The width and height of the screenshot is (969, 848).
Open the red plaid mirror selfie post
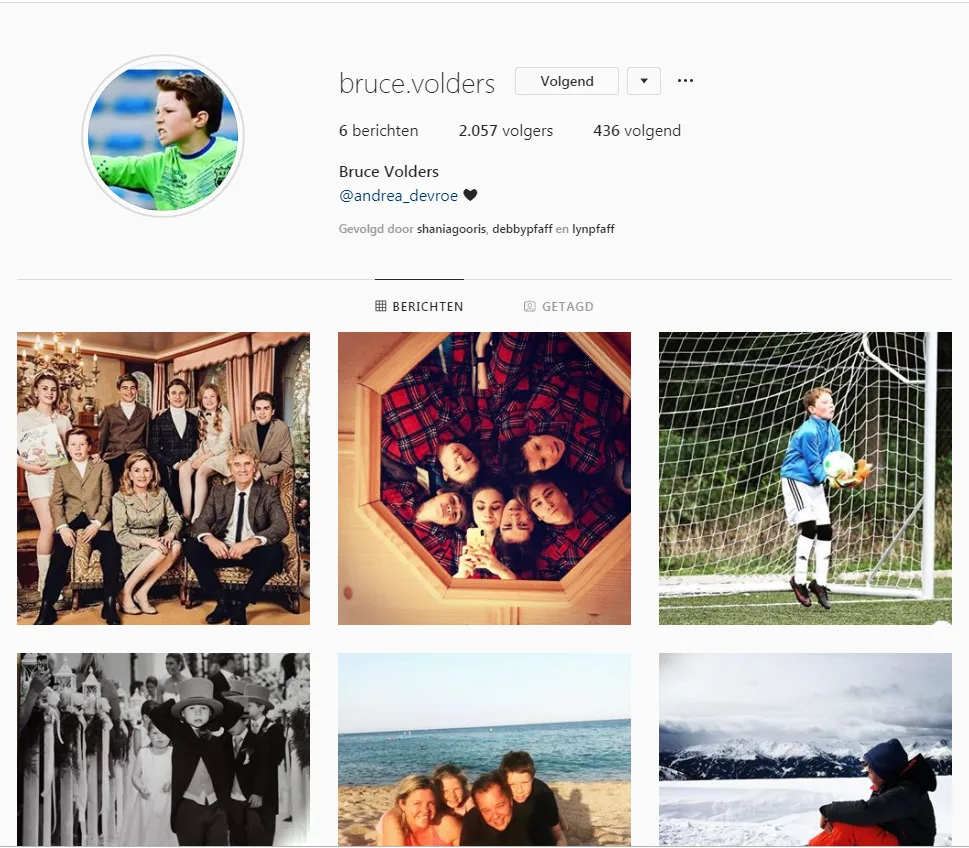[484, 478]
